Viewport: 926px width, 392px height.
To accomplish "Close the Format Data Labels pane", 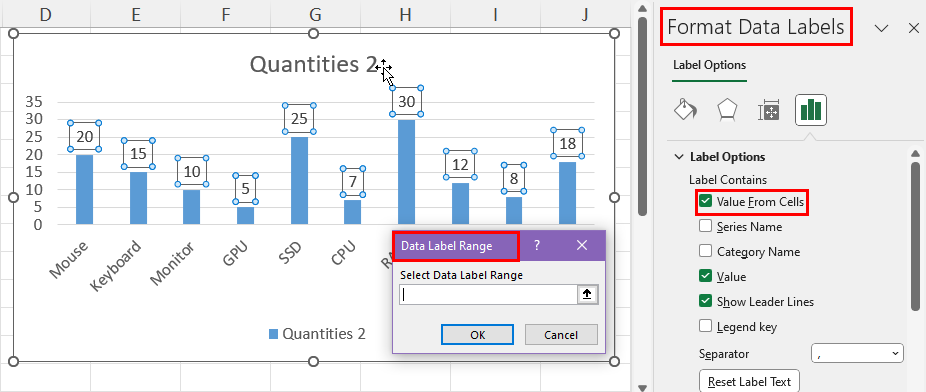I will tap(914, 28).
